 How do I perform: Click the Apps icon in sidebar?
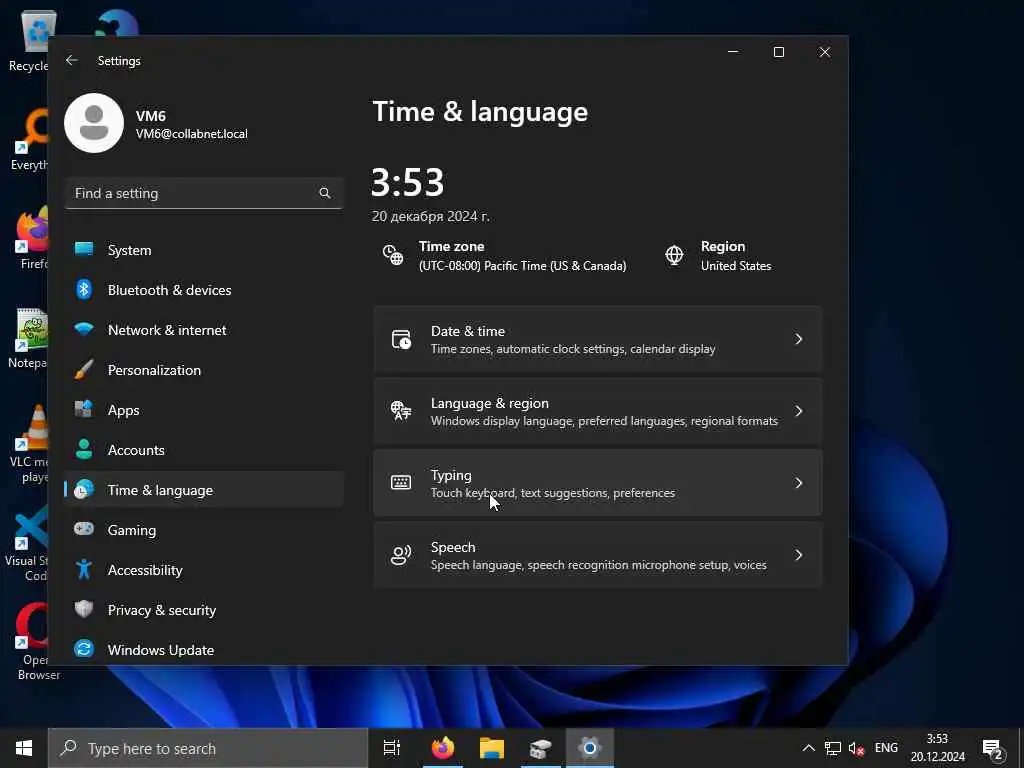84,409
